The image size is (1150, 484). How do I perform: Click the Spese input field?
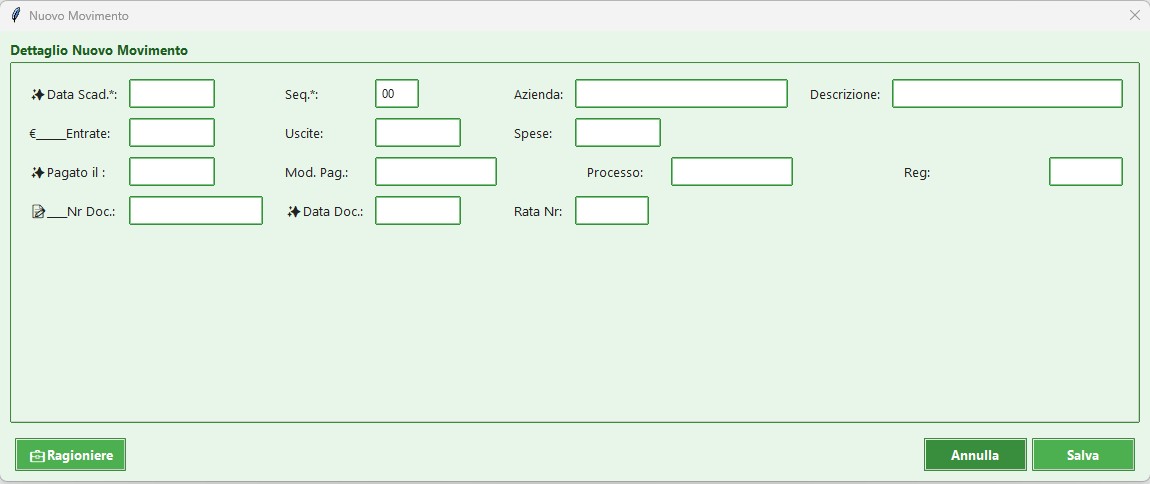coord(618,133)
